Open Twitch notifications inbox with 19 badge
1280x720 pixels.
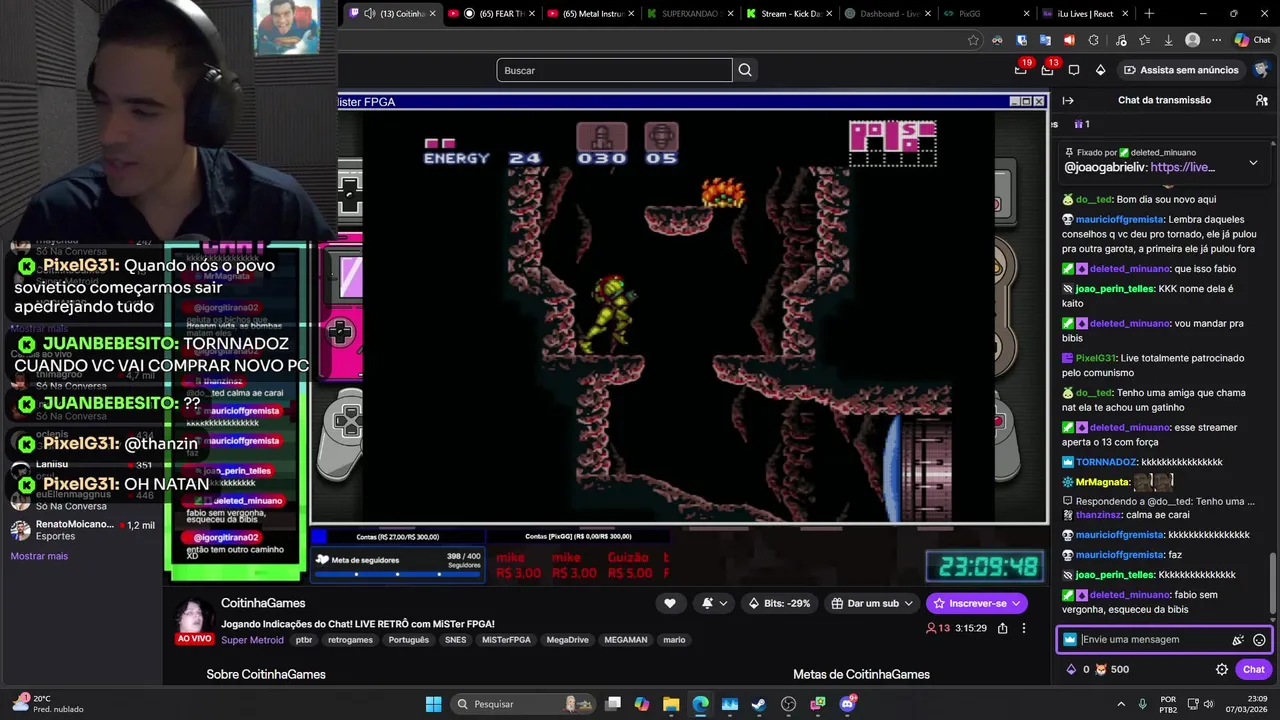click(1021, 70)
